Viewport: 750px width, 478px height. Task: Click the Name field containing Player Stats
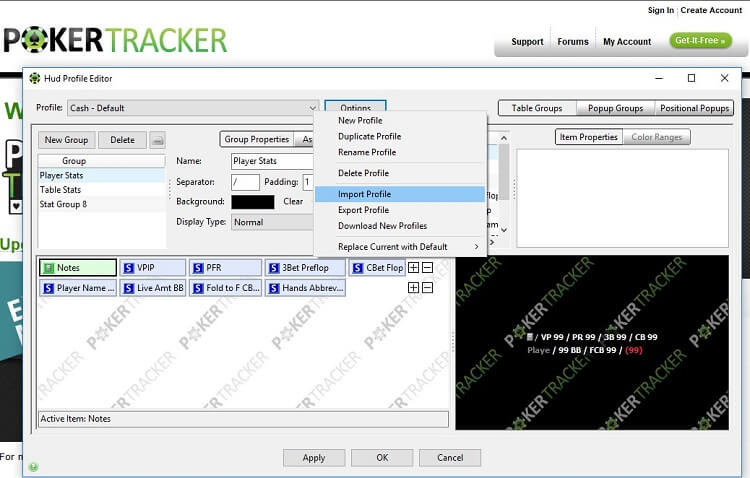pos(272,161)
